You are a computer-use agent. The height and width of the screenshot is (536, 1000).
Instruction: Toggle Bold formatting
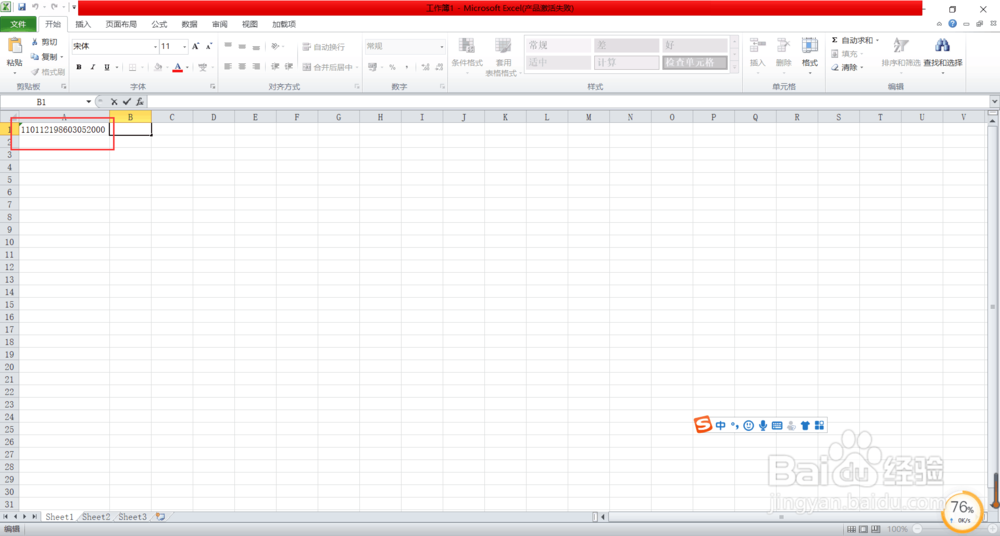click(79, 67)
